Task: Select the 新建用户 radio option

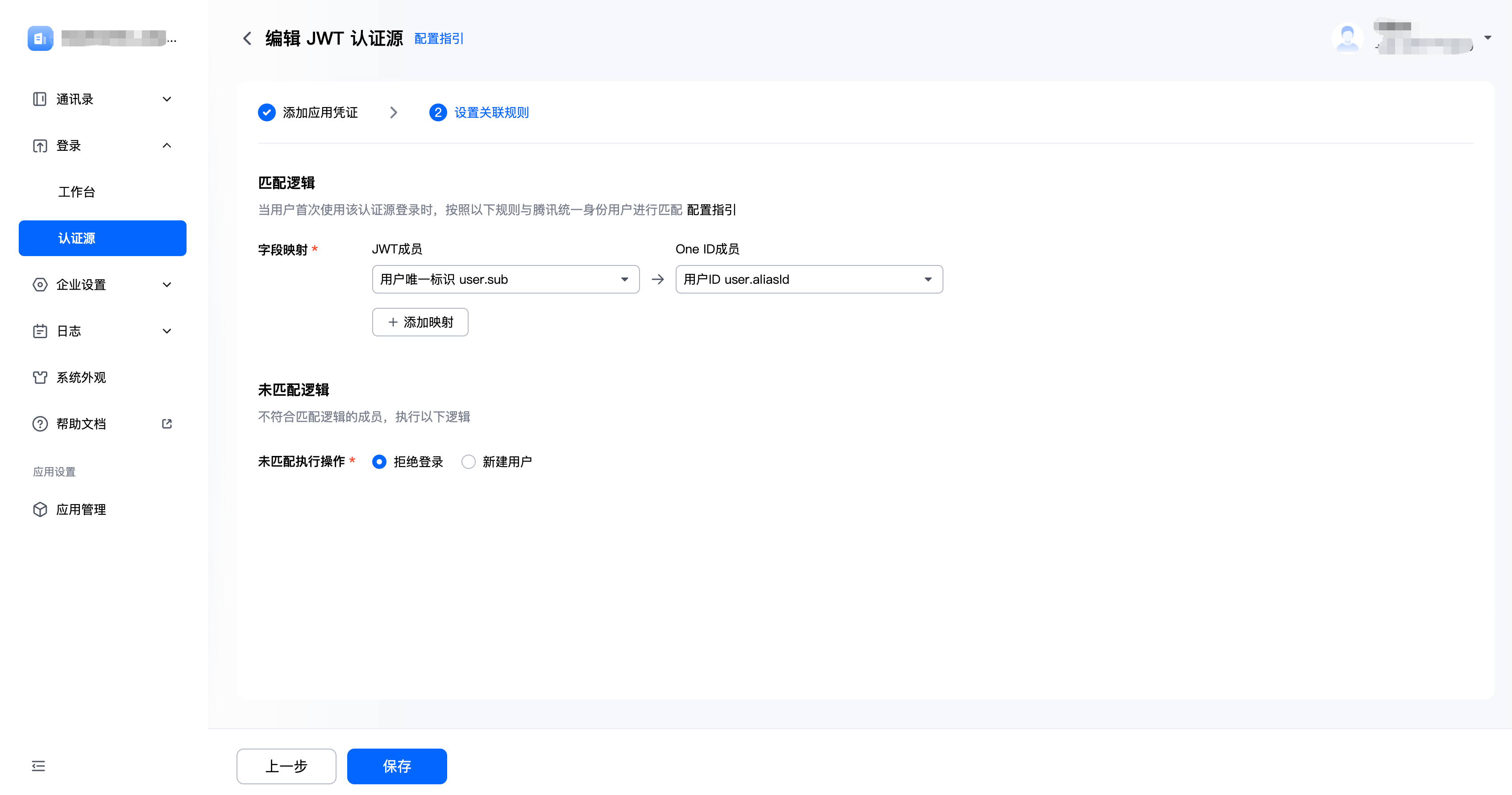Action: [x=469, y=462]
